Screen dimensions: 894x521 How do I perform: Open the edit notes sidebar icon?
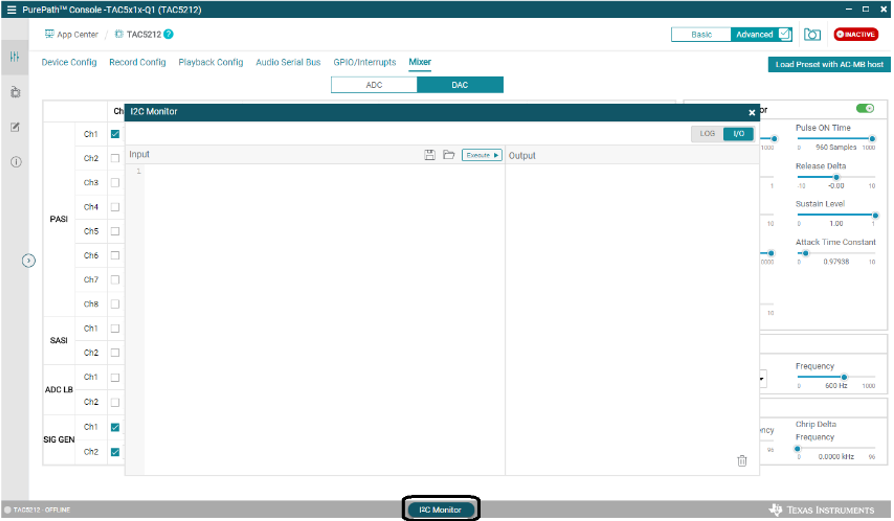15,127
